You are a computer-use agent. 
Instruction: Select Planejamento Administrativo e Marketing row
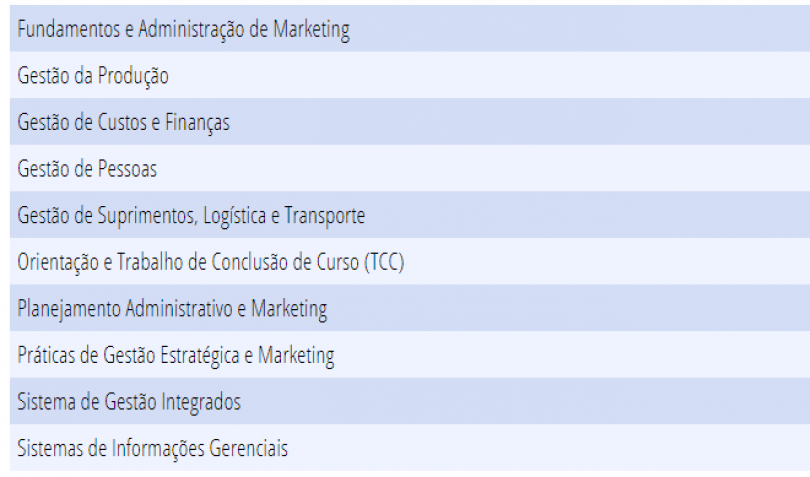point(410,307)
